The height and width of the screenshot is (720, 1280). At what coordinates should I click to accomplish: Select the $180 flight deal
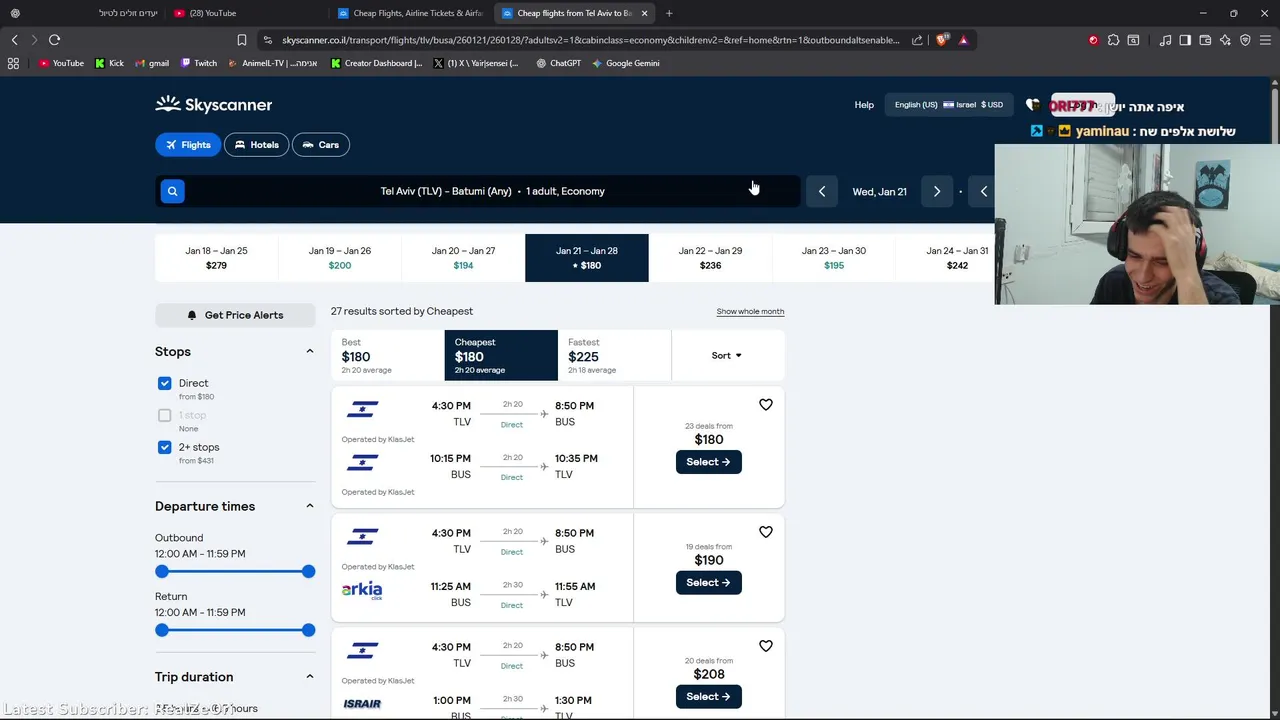pyautogui.click(x=709, y=462)
